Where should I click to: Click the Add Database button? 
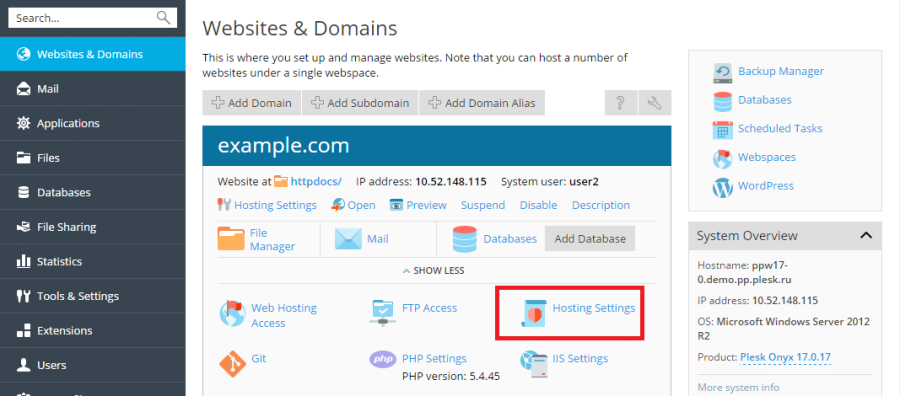pyautogui.click(x=590, y=239)
